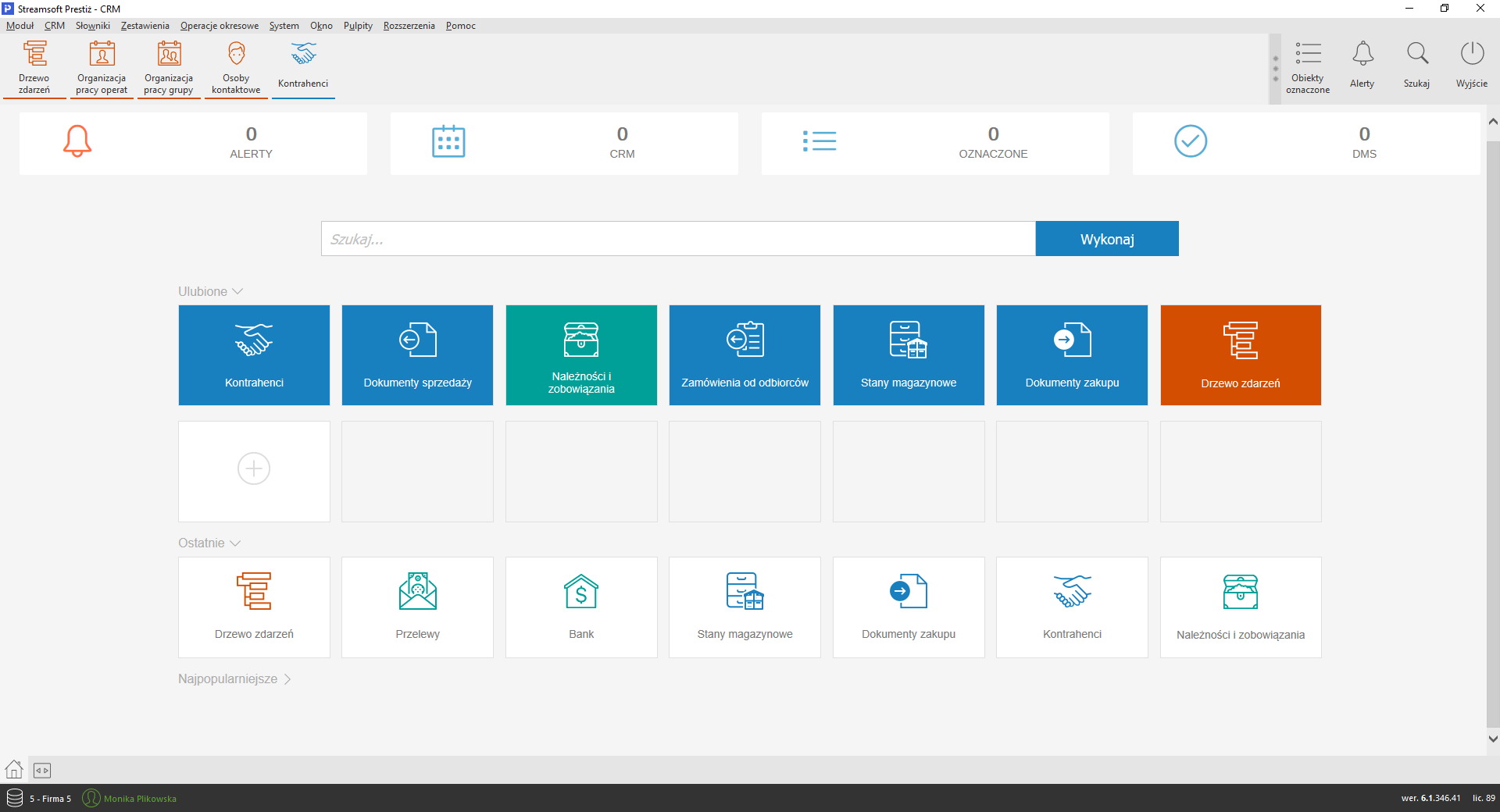Open the DMS checkmark counter tile

1306,143
